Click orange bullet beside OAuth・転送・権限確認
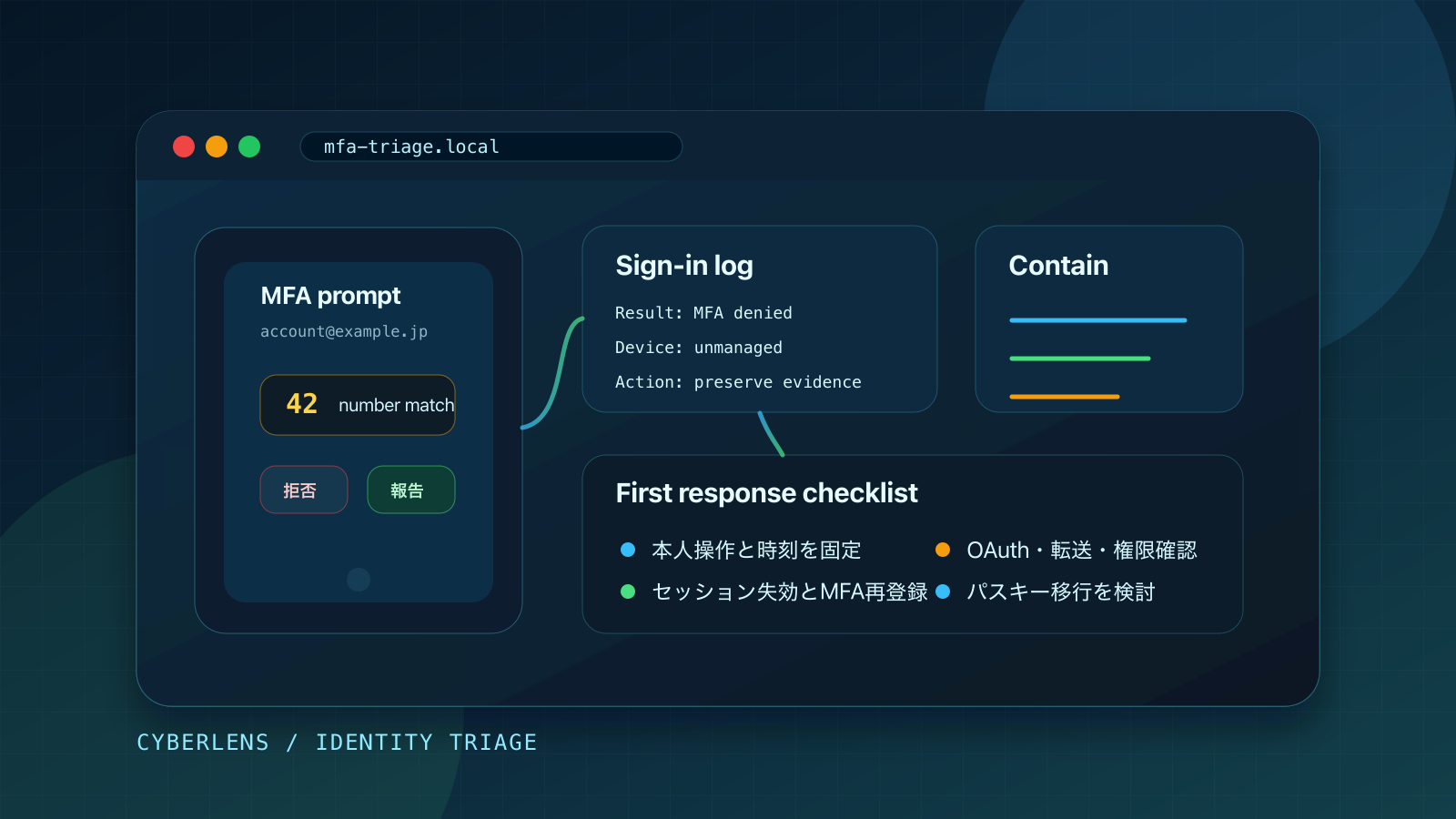The height and width of the screenshot is (819, 1456). (x=943, y=550)
